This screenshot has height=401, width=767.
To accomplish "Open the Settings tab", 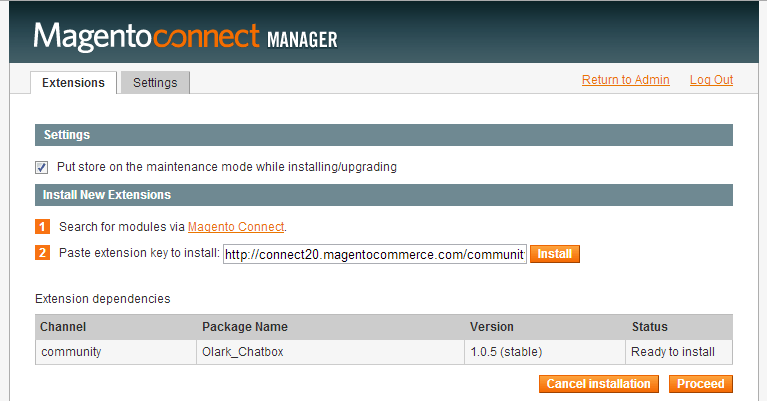I will tap(155, 83).
